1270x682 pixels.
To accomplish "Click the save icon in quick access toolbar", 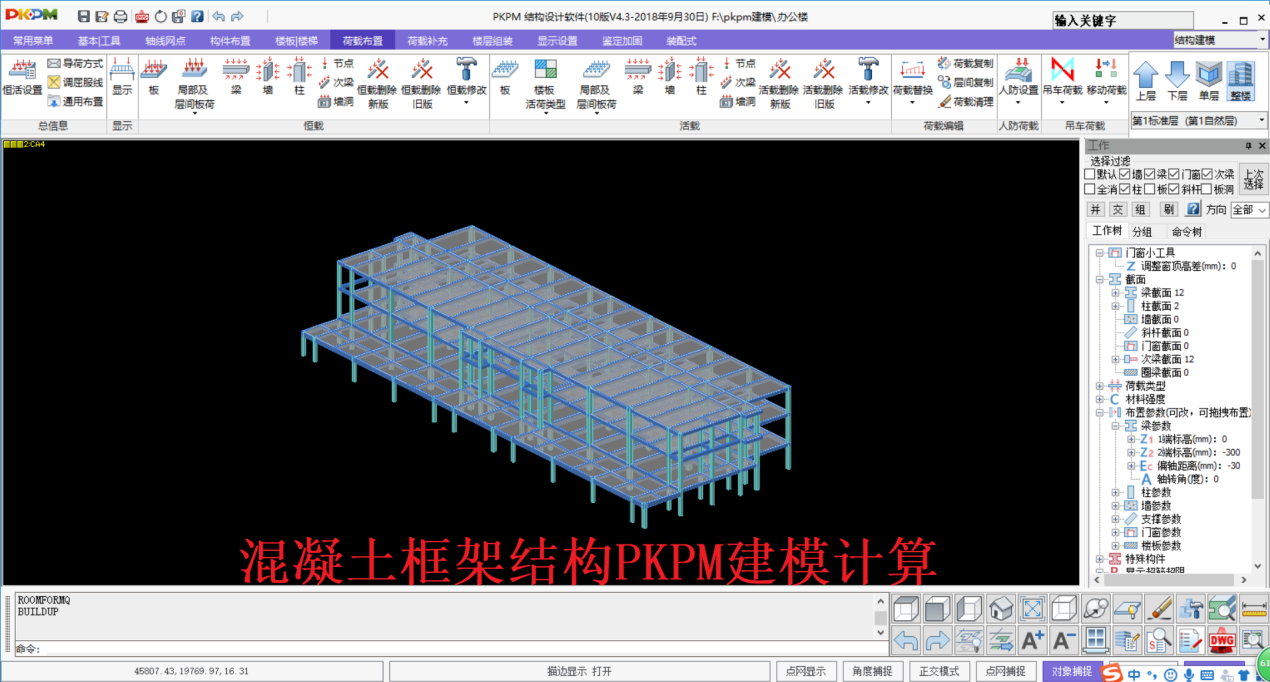I will pyautogui.click(x=84, y=16).
